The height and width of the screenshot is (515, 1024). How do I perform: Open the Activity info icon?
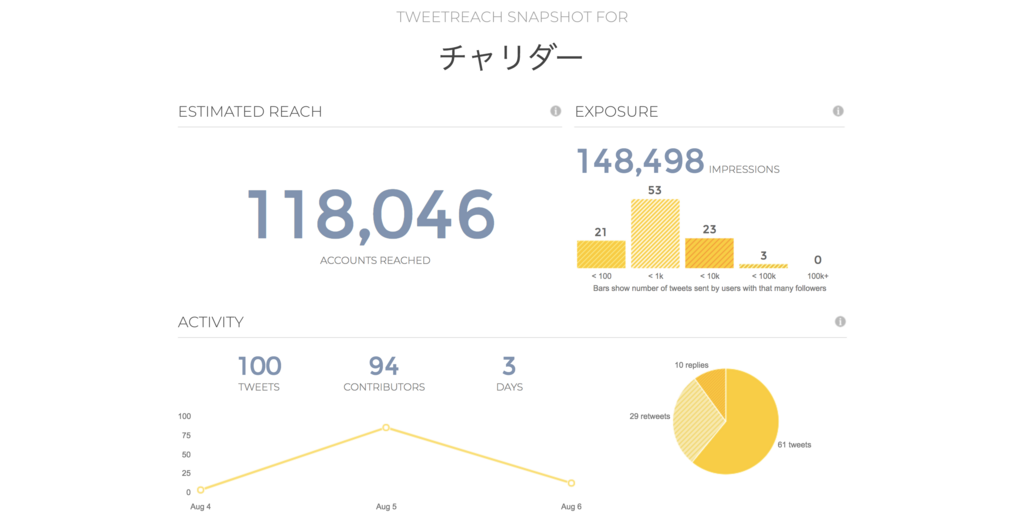tap(840, 321)
